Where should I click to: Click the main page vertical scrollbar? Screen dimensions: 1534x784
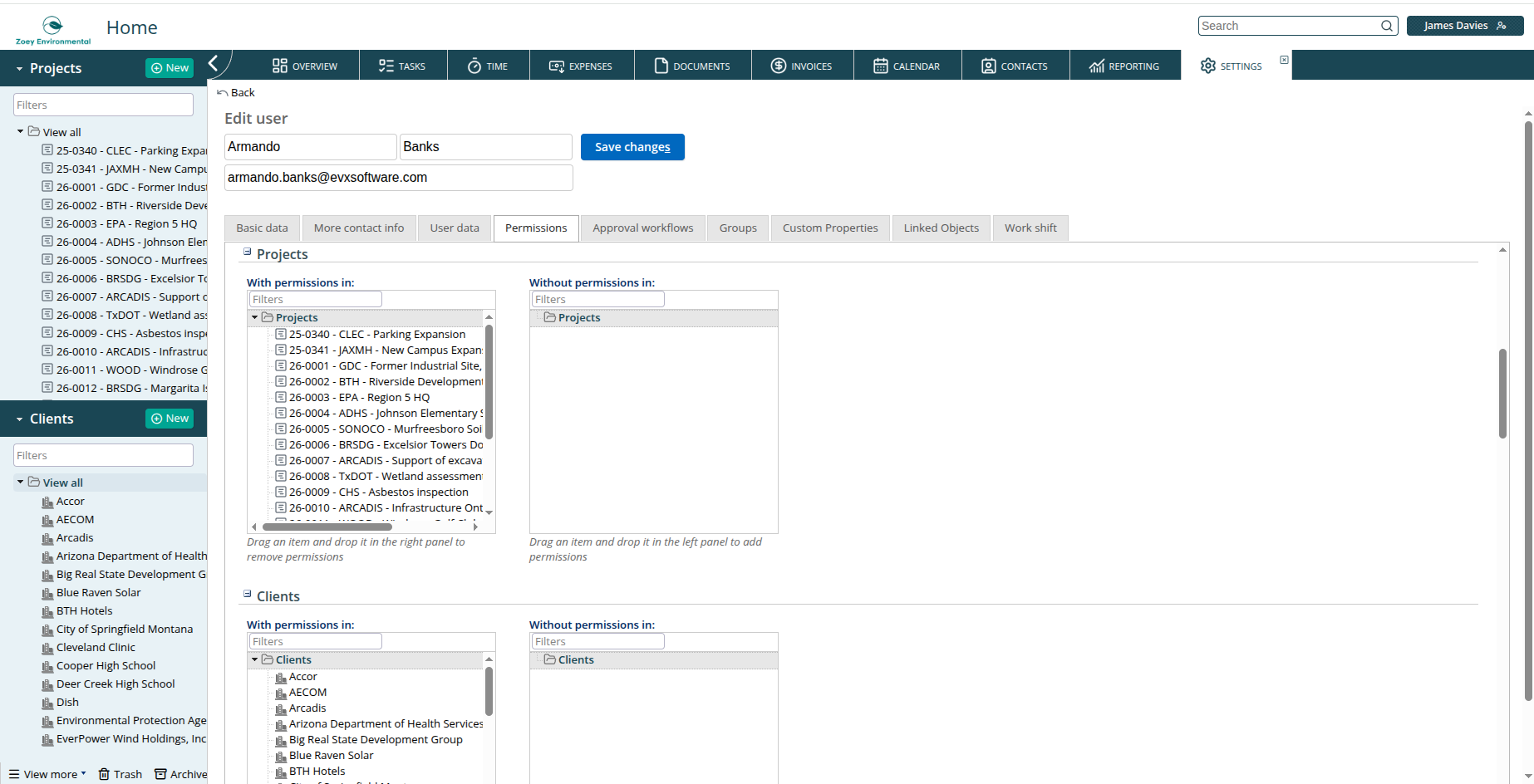pos(1528,411)
